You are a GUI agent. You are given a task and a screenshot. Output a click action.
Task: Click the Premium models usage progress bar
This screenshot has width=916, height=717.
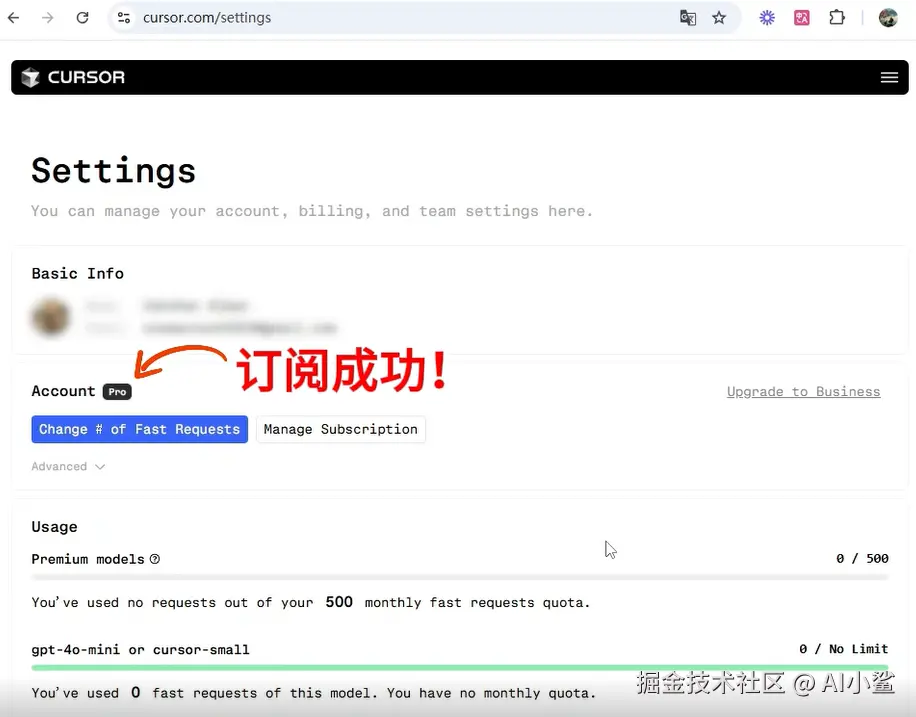click(x=460, y=577)
